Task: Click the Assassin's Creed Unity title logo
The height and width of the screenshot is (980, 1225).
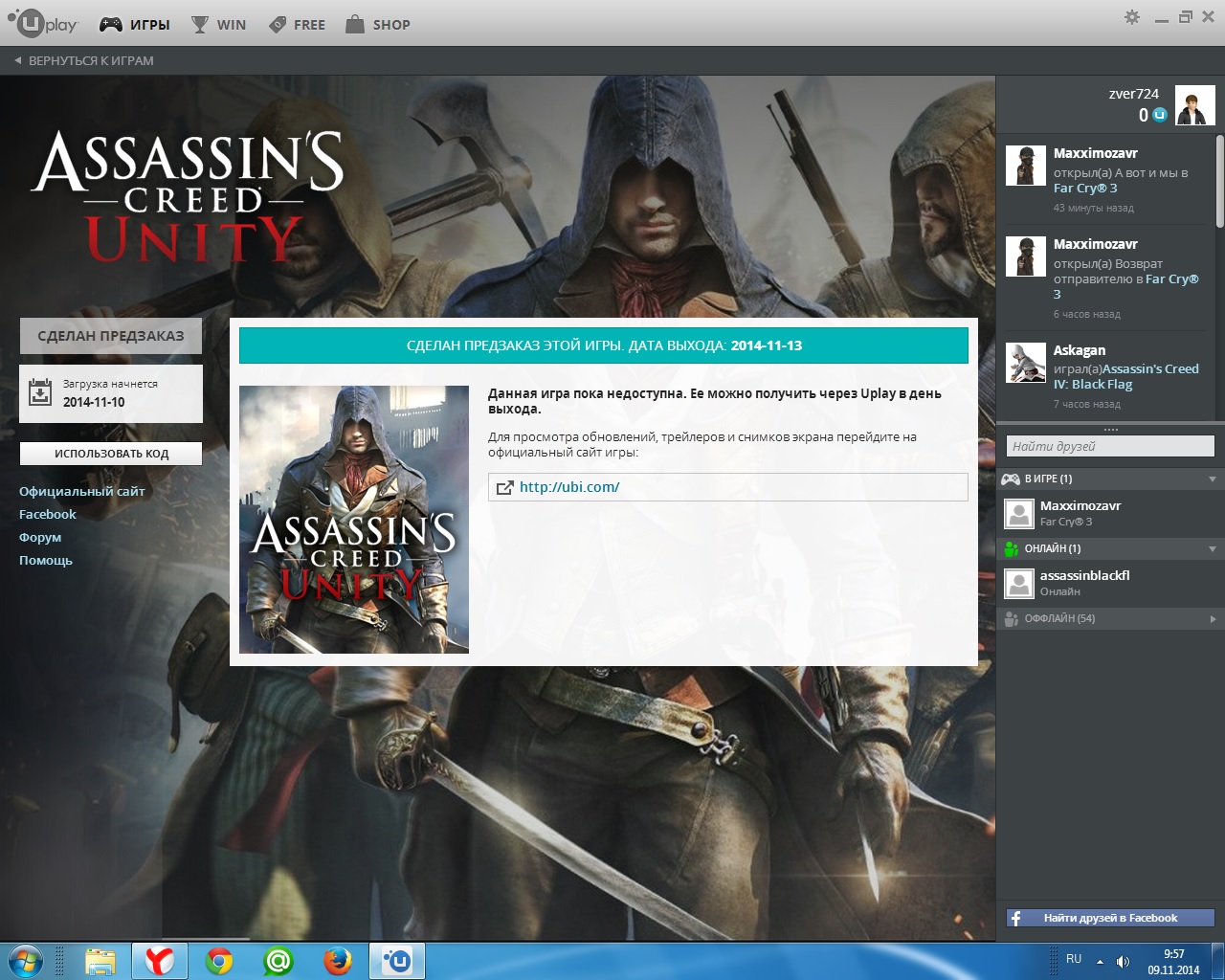Action: (188, 196)
